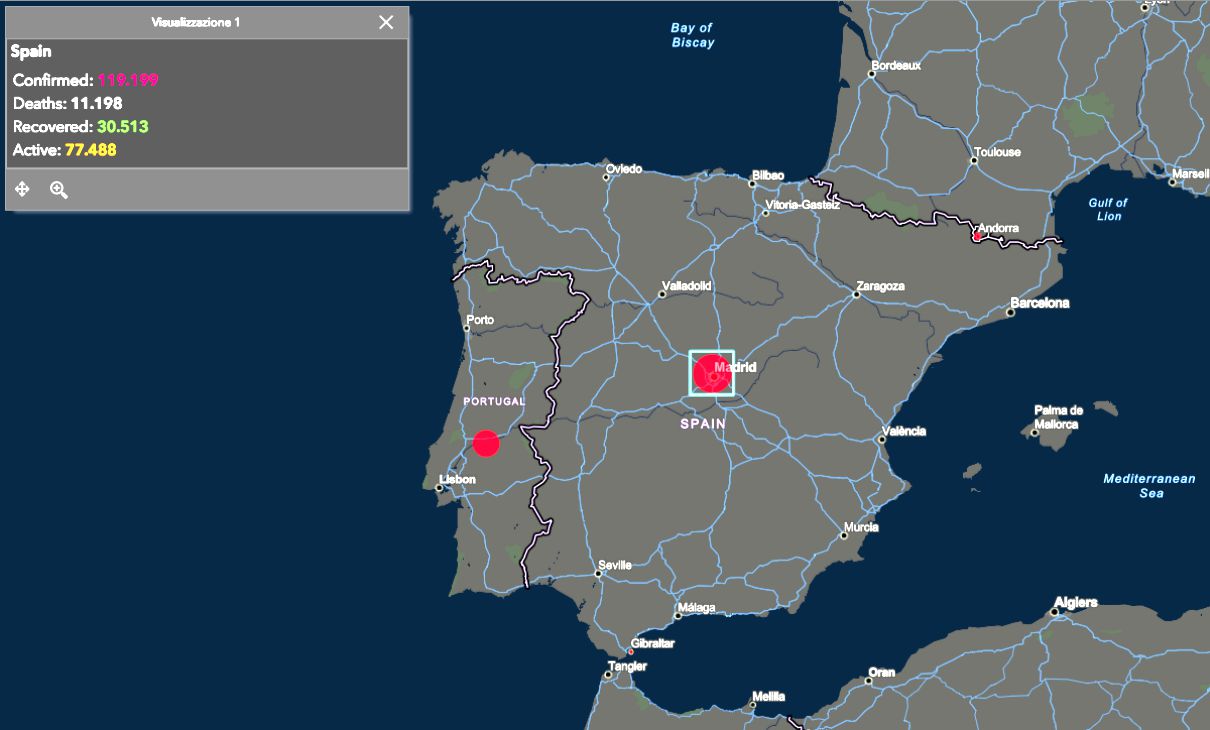
Task: Click the València city label
Action: [x=904, y=432]
